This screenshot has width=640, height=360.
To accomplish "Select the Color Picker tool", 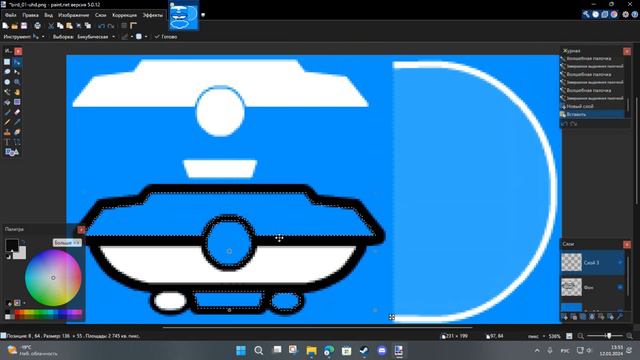I will (x=17, y=122).
